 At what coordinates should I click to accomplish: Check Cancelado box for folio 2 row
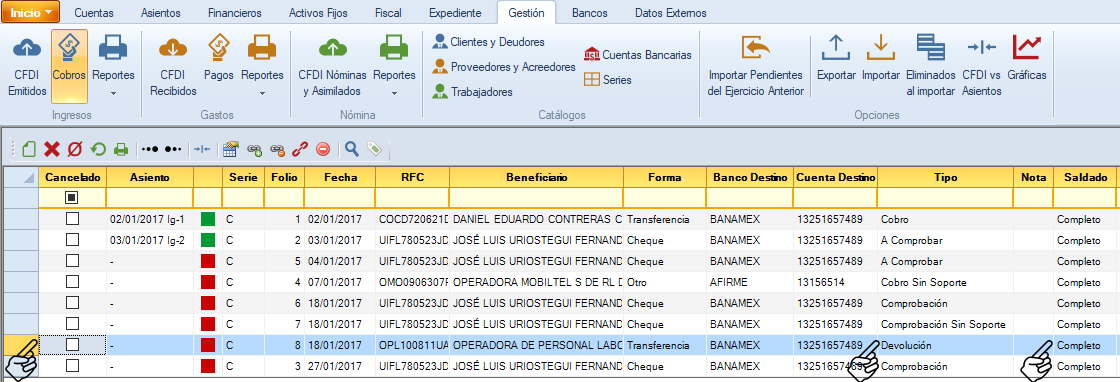click(72, 240)
